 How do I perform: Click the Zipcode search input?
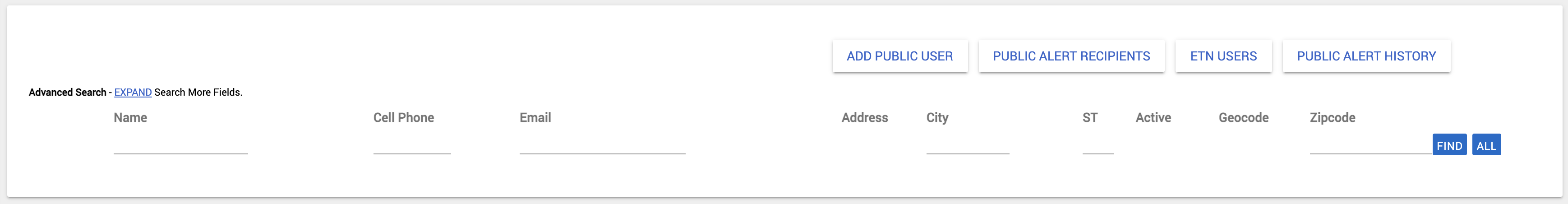tap(1371, 145)
